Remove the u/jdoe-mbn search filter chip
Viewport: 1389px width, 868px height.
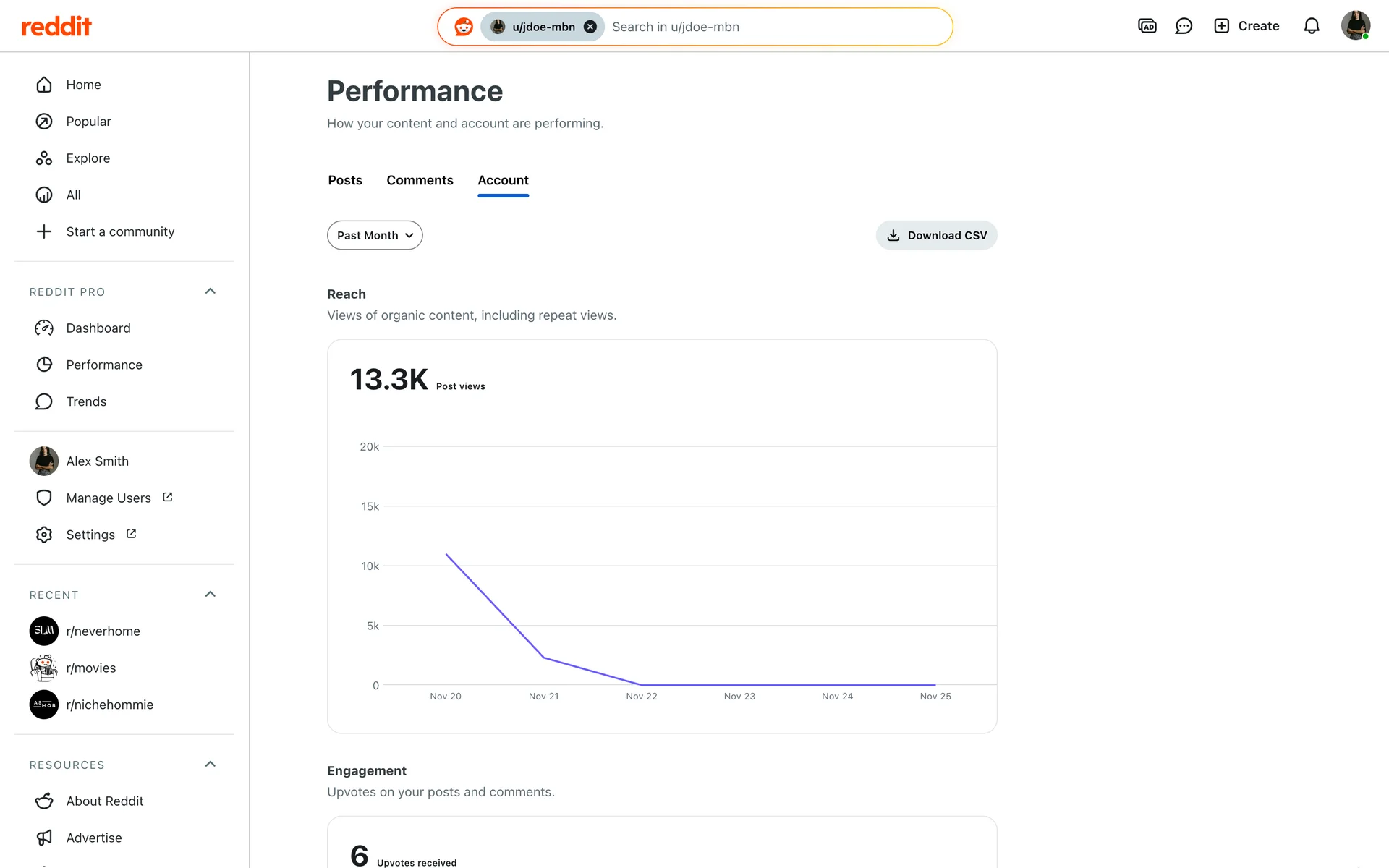tap(590, 27)
